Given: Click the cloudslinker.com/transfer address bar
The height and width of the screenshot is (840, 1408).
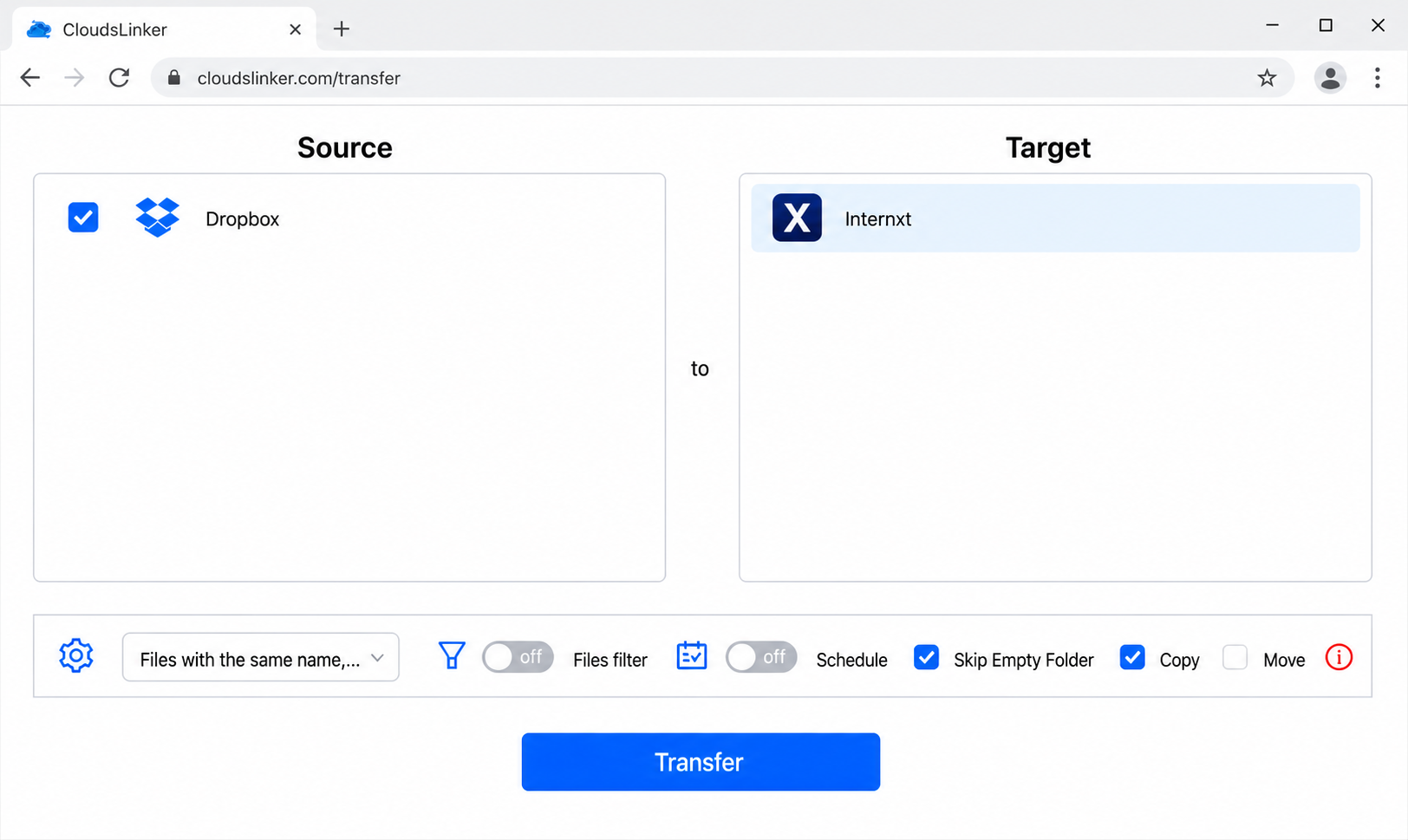Looking at the screenshot, I should click(722, 78).
